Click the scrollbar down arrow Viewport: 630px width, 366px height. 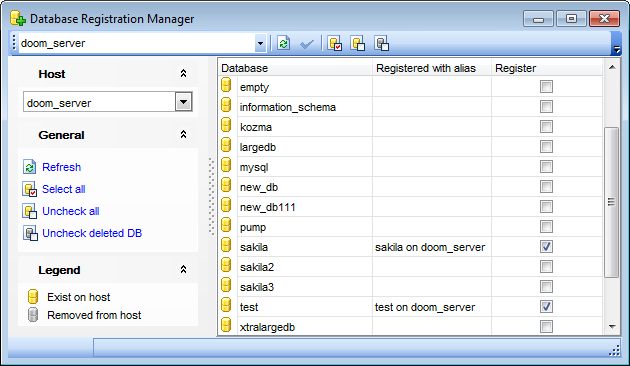point(612,327)
